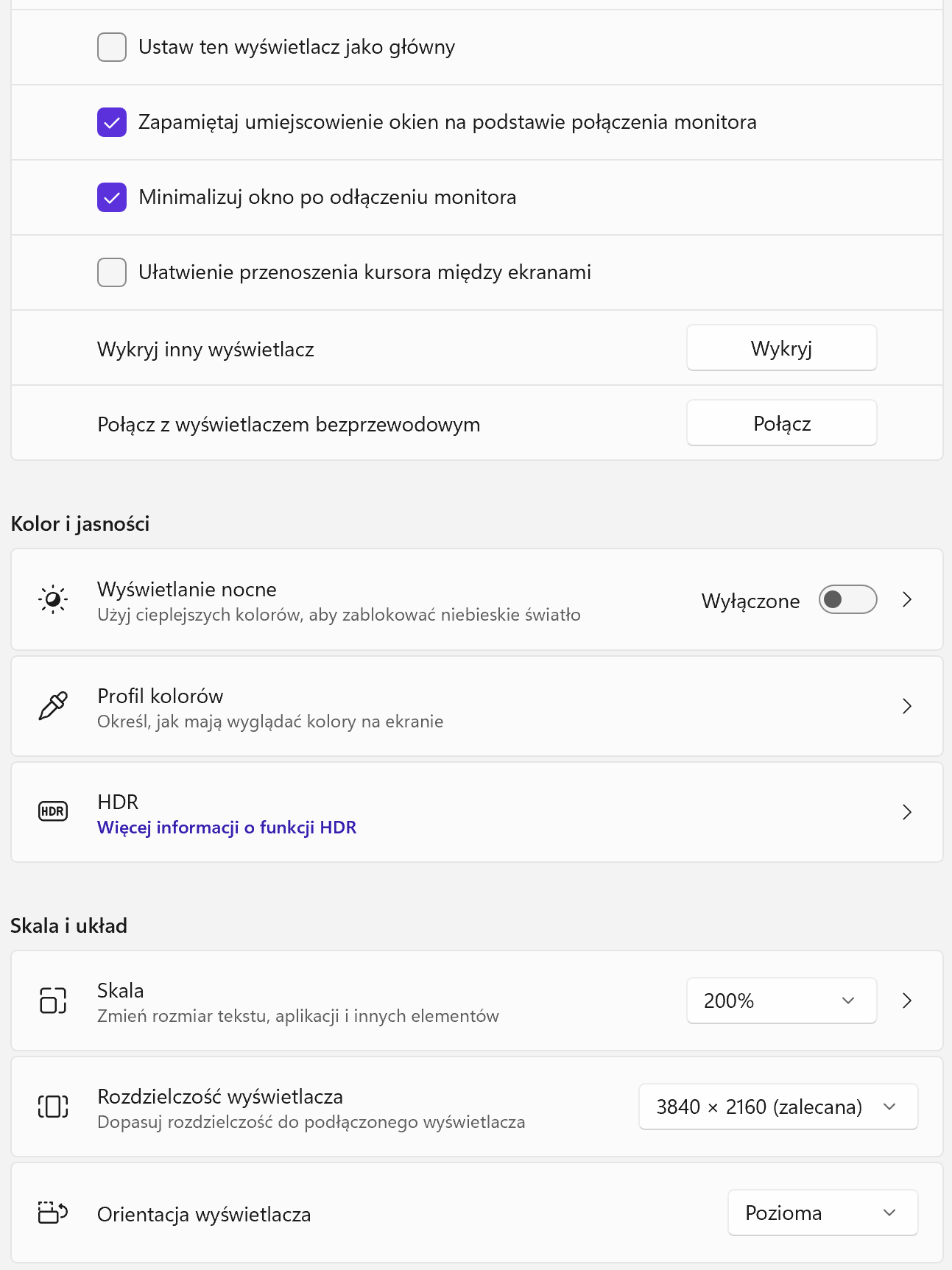This screenshot has width=952, height=1270.
Task: Open the 200% scale dropdown
Action: tap(782, 1001)
